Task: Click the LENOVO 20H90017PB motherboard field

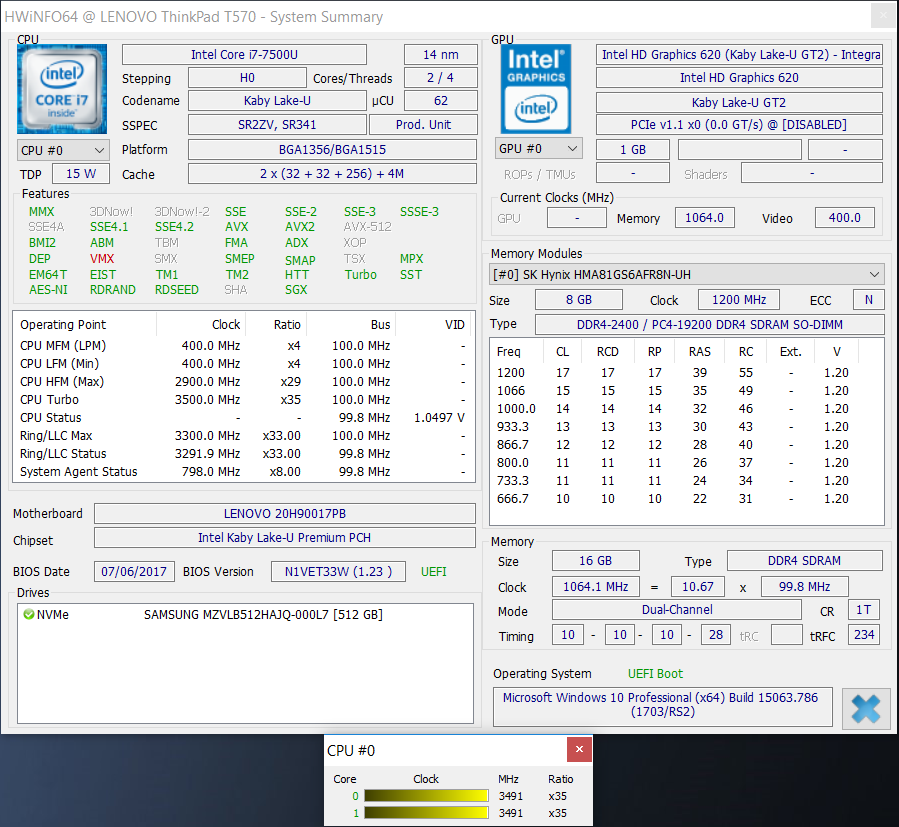Action: (x=284, y=514)
